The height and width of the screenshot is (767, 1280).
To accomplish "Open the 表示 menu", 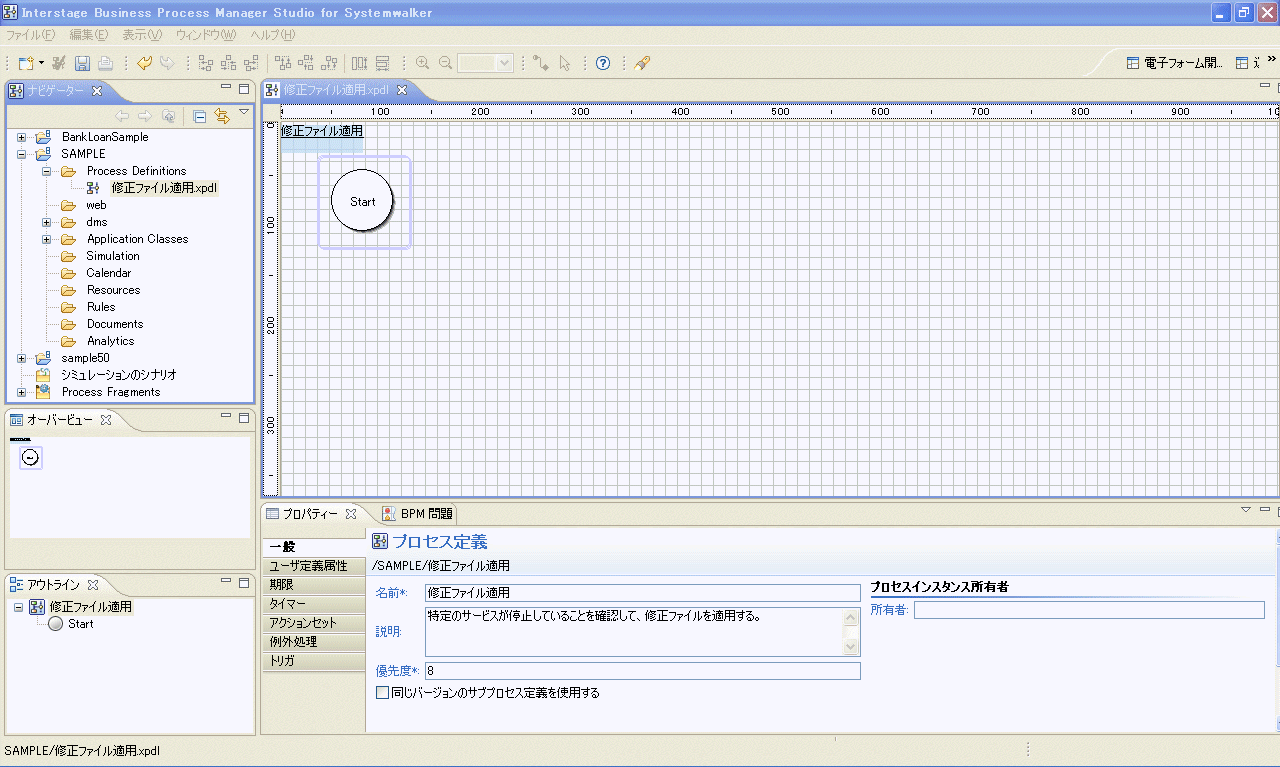I will (x=141, y=35).
